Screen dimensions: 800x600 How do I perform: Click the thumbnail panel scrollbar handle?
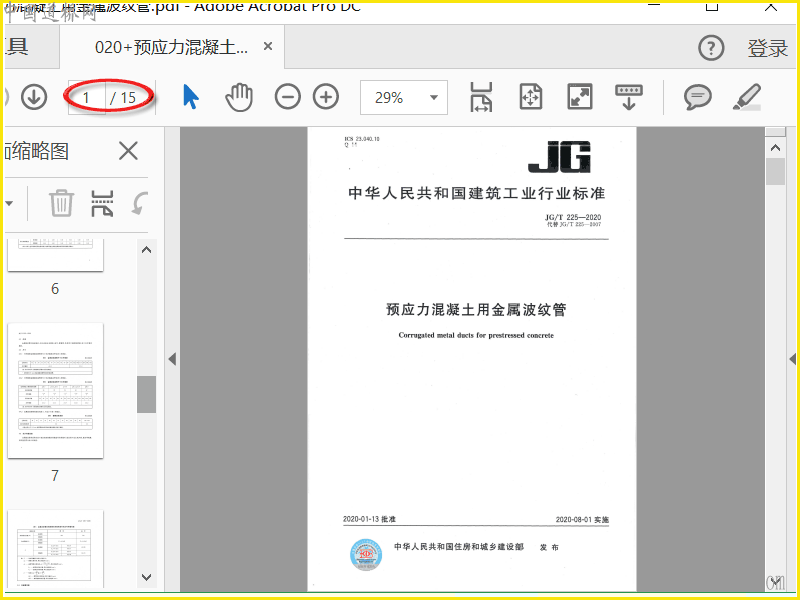(146, 394)
